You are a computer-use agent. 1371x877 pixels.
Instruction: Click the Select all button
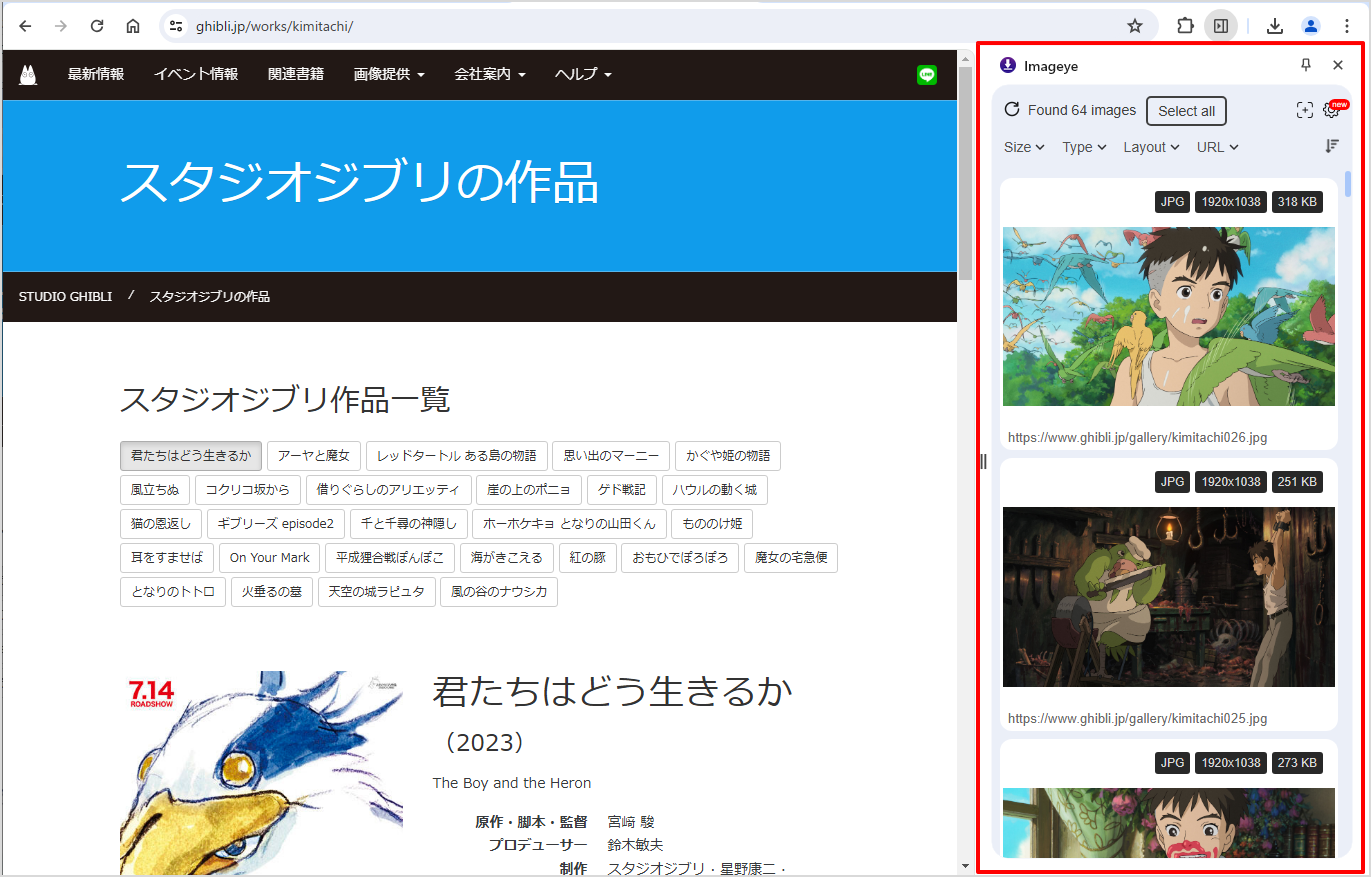(x=1186, y=111)
